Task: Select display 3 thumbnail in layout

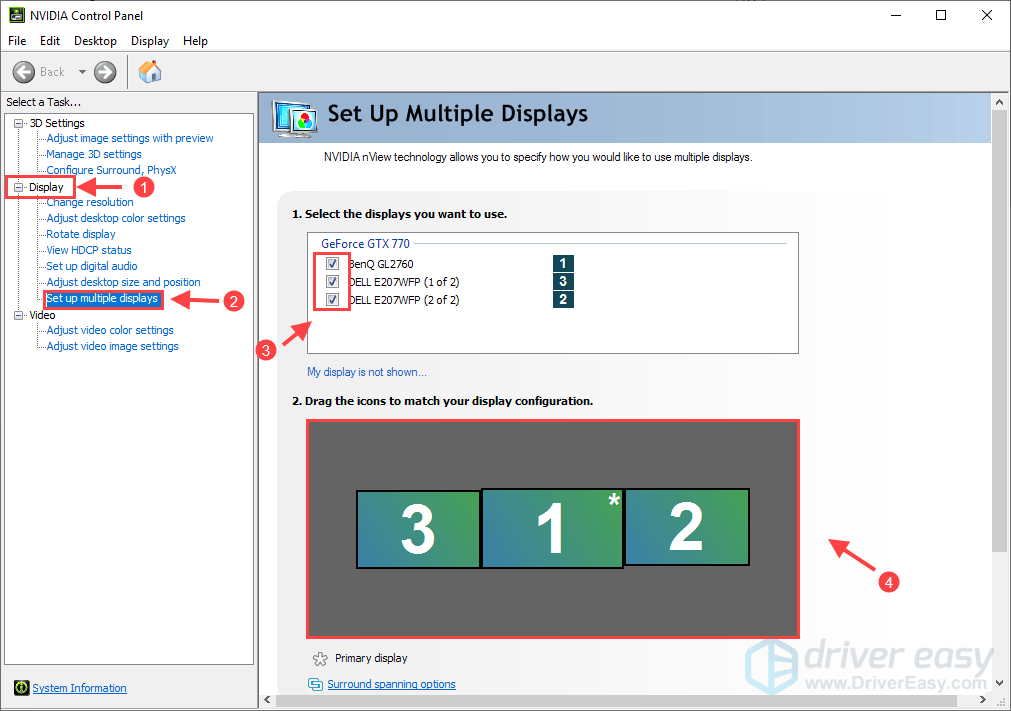Action: coord(418,529)
